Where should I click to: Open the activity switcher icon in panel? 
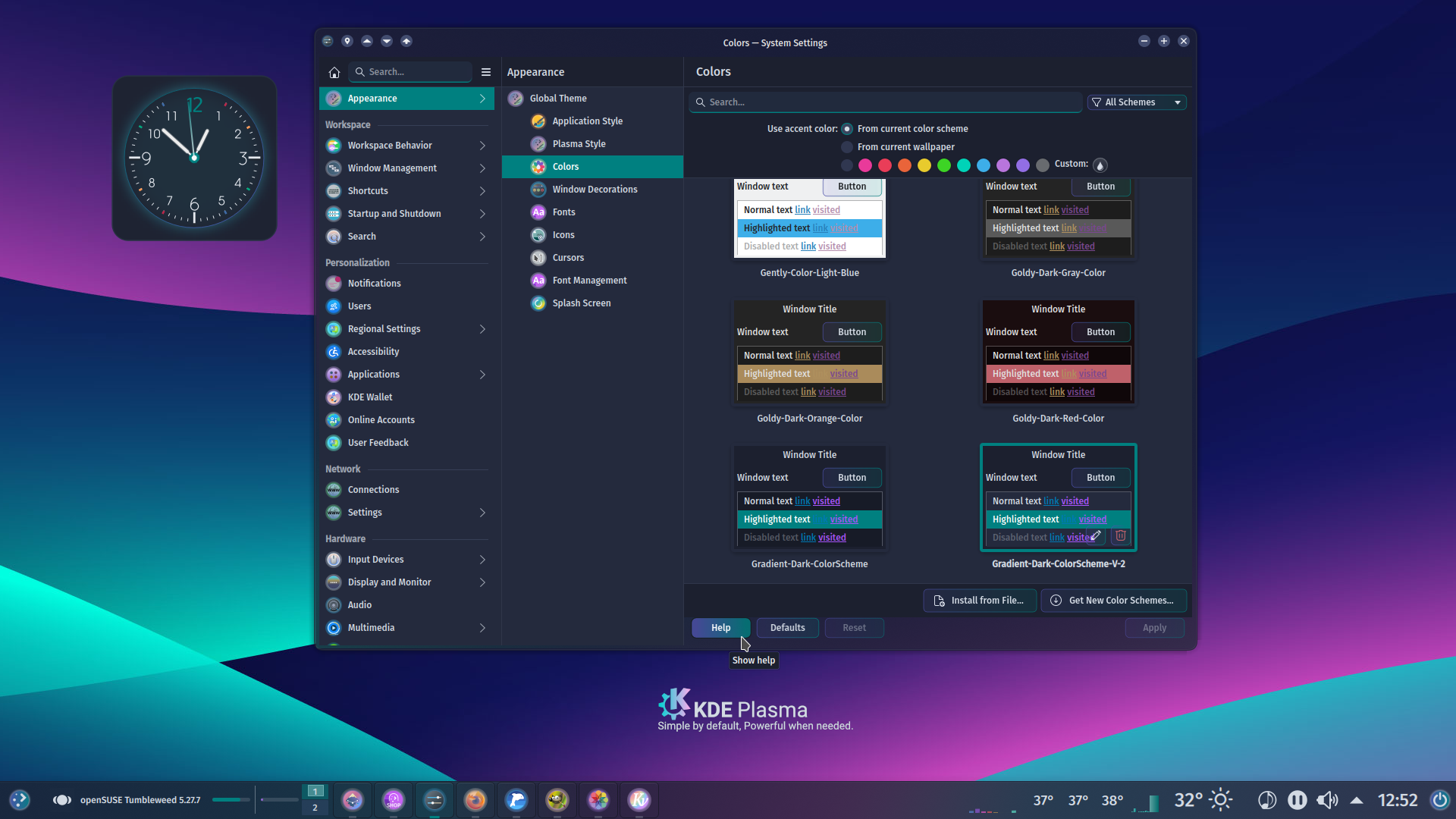(x=61, y=799)
